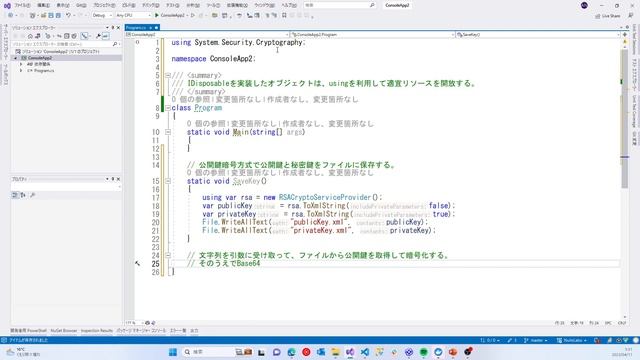Click the Live Share button
This screenshot has width=640, height=360.
click(x=607, y=16)
